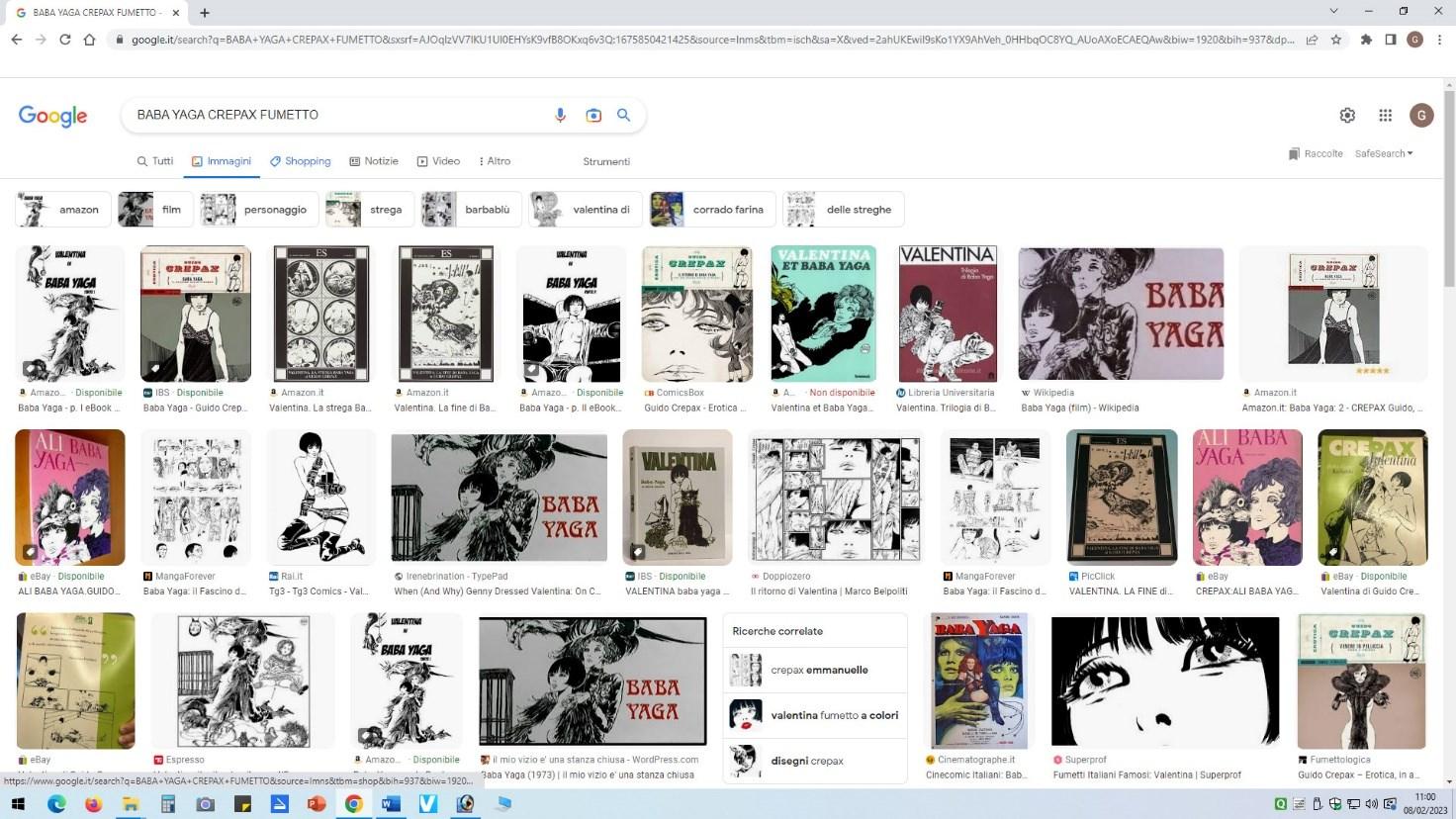Switch to the Shopping tab
The width and height of the screenshot is (1456, 819).
301,161
